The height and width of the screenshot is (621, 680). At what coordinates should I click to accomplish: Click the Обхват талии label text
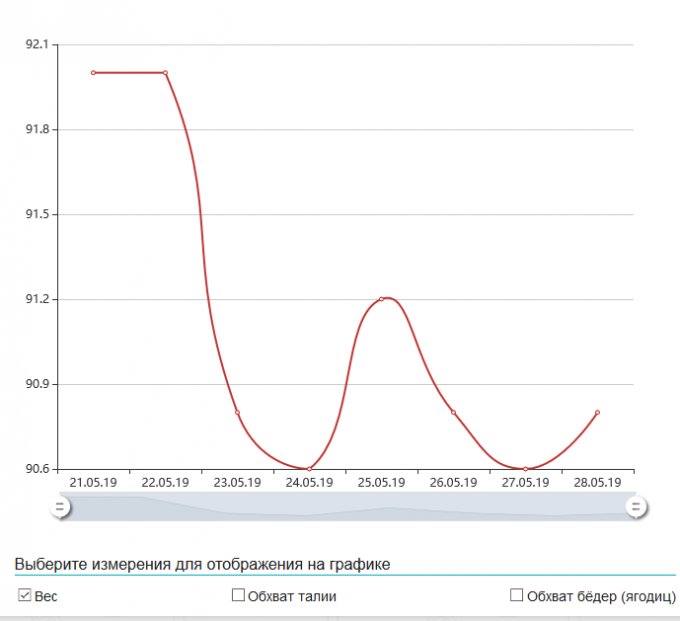point(292,597)
